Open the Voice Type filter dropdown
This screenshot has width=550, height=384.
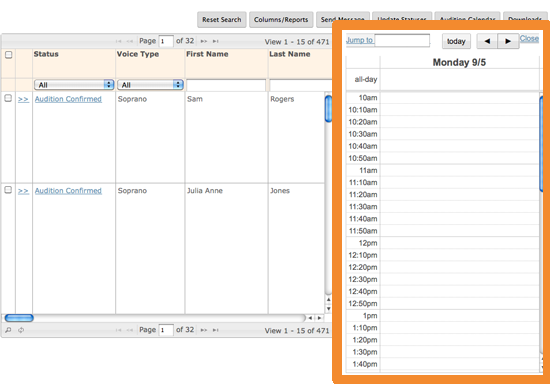150,85
